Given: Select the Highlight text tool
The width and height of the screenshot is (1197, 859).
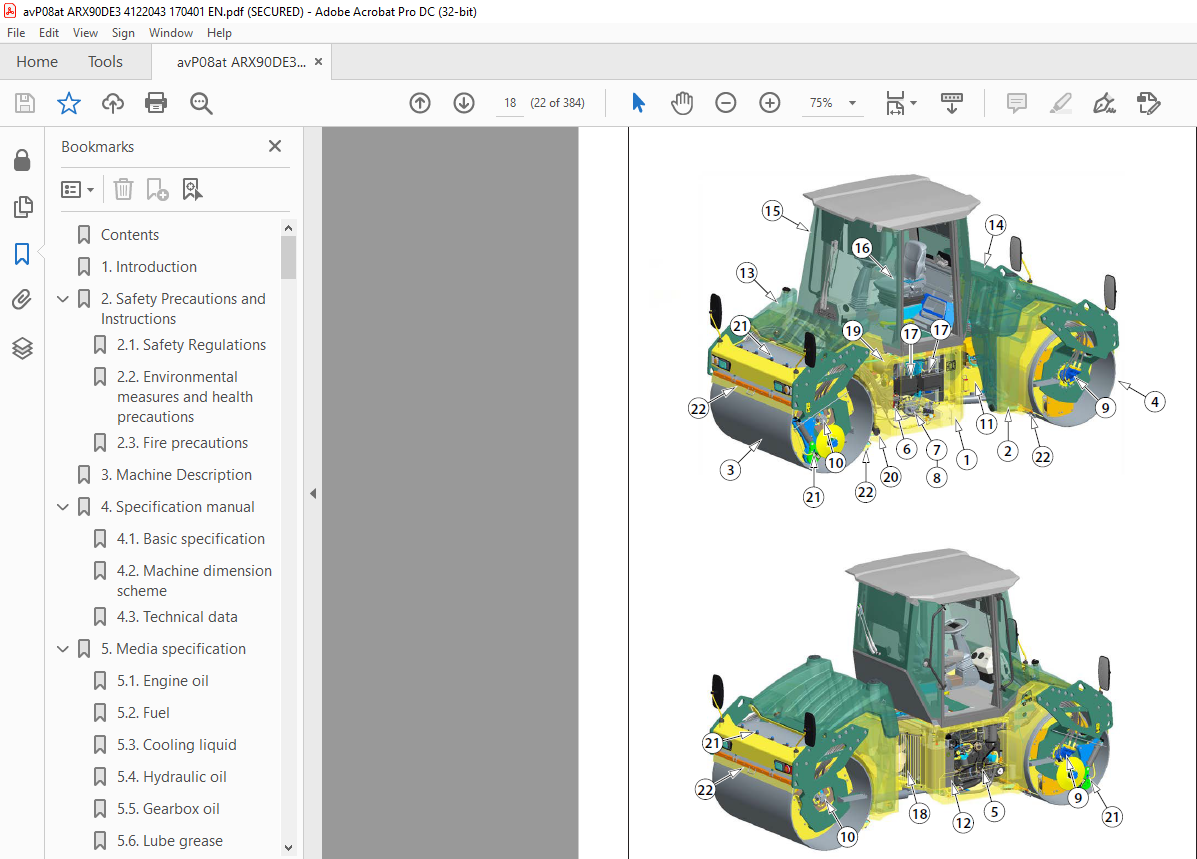Looking at the screenshot, I should pos(1061,103).
